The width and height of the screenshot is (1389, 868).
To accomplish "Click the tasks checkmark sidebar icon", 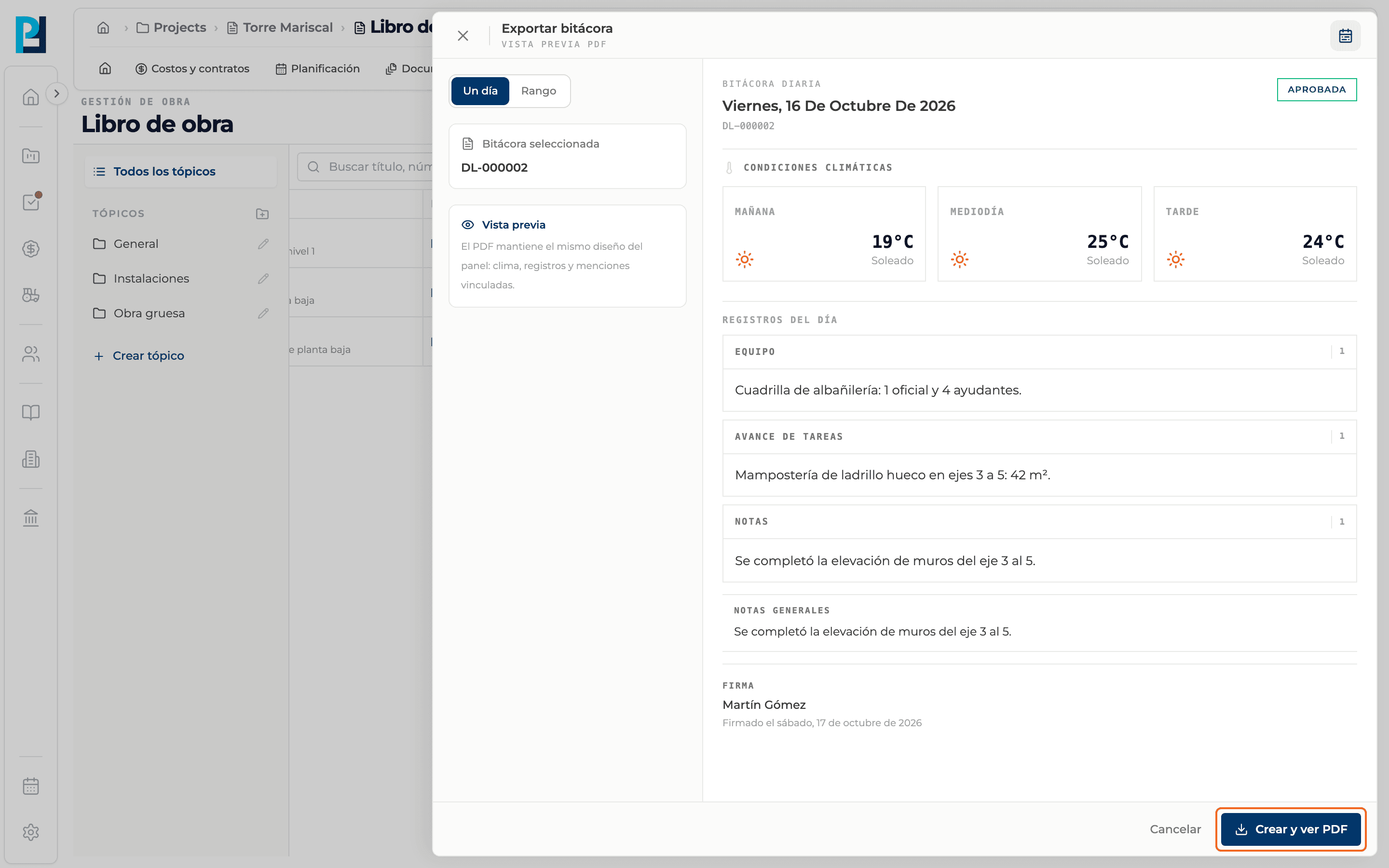I will pos(31,202).
